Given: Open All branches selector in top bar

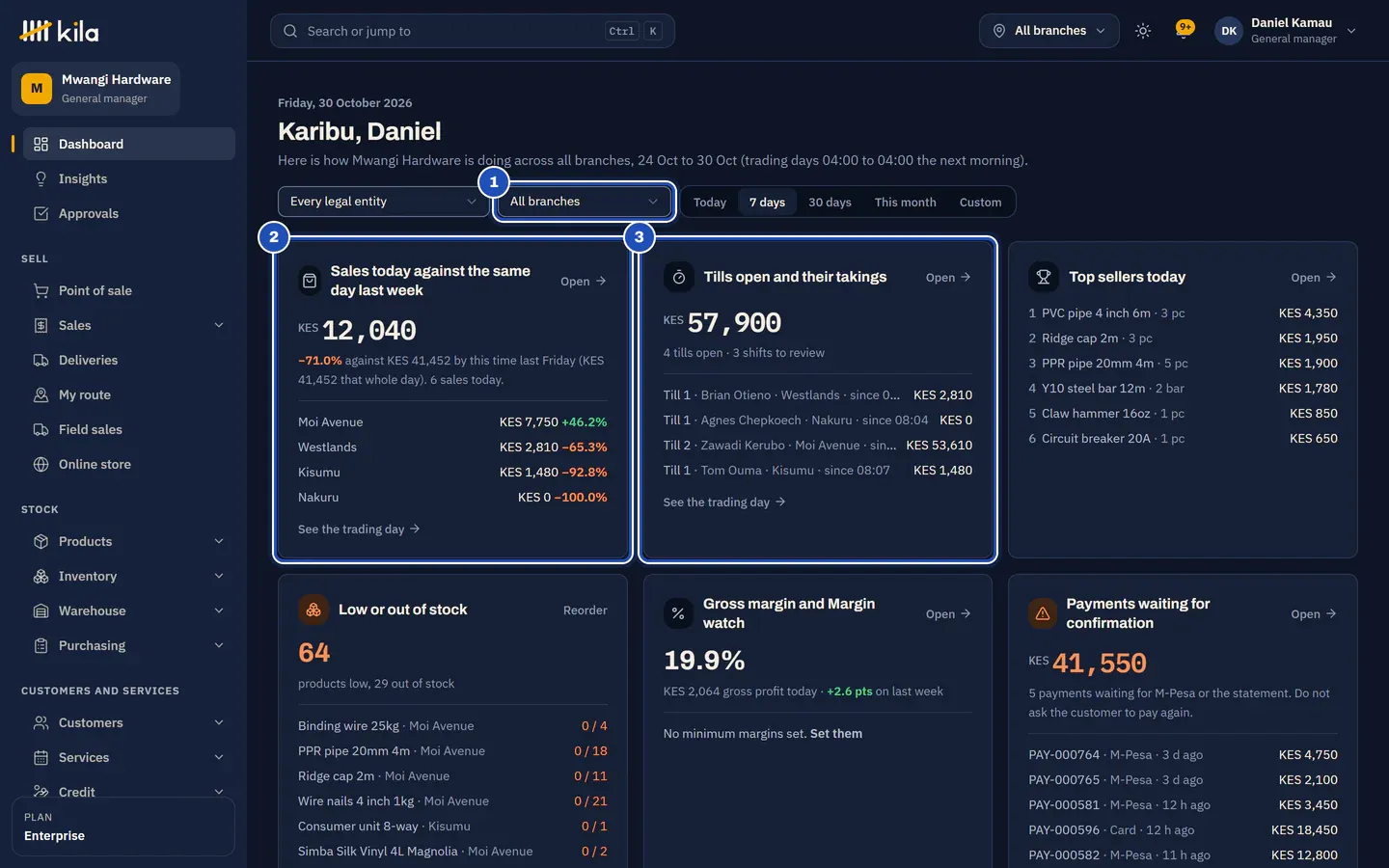Looking at the screenshot, I should click(1049, 31).
